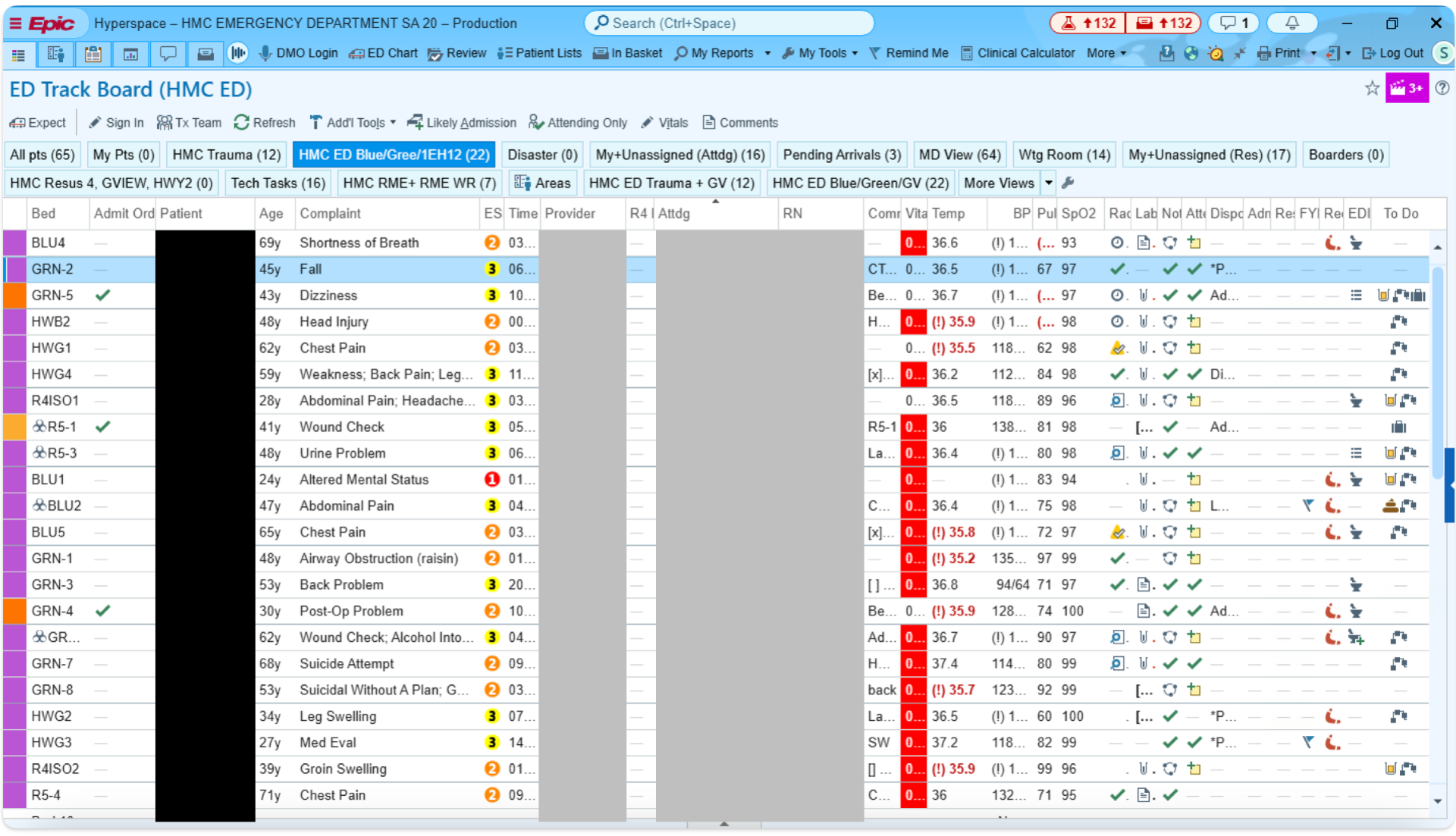Open the user profile avatar S
The image size is (1456, 836).
pyautogui.click(x=1442, y=53)
